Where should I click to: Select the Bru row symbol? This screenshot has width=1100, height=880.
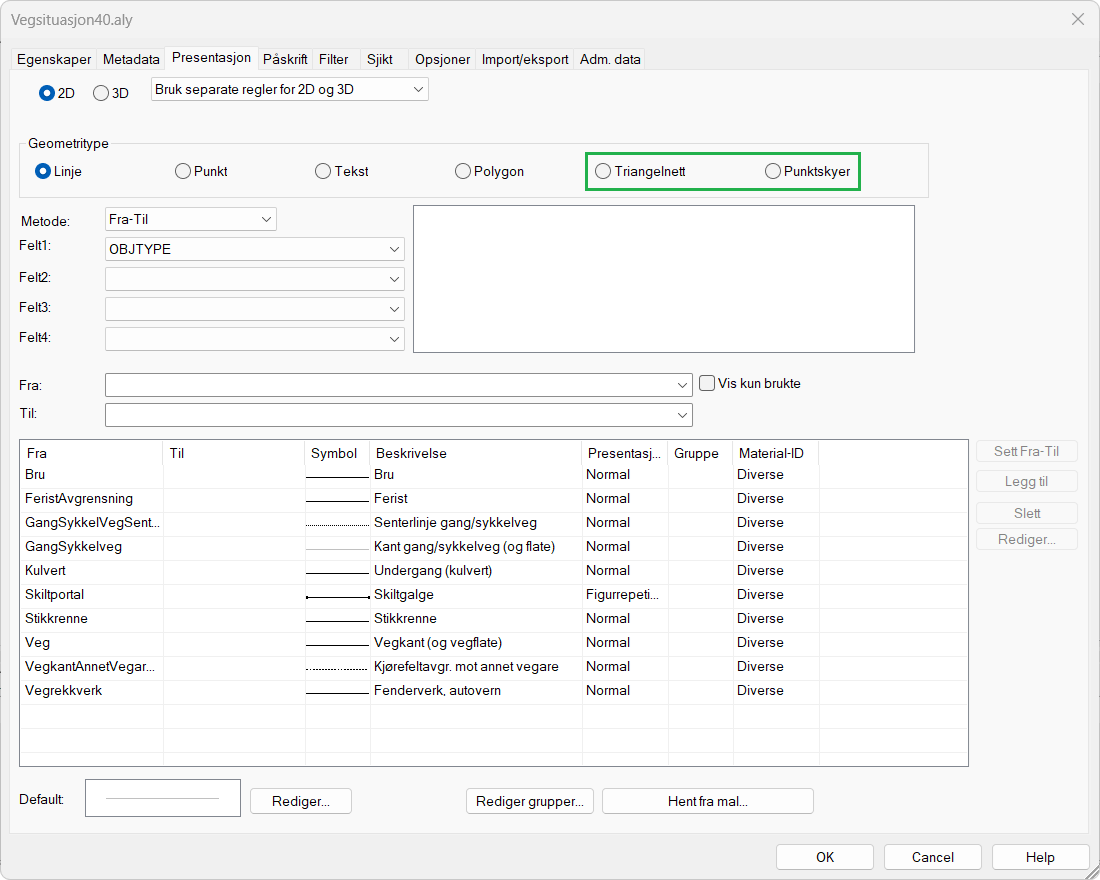point(337,475)
